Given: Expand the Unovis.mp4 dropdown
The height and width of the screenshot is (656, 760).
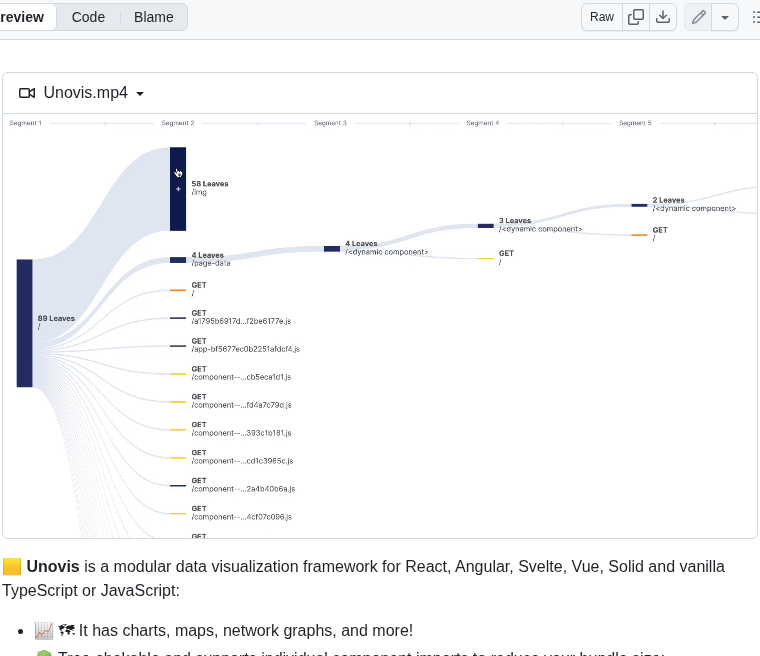Looking at the screenshot, I should tap(140, 94).
